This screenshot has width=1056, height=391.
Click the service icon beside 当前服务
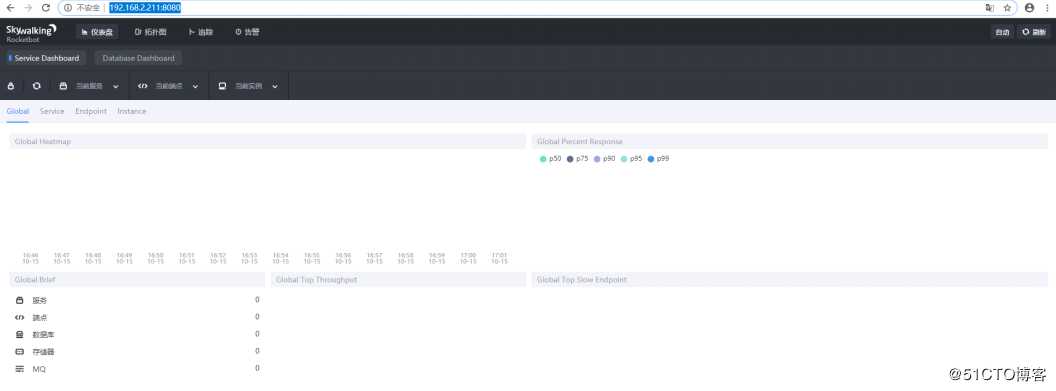point(63,86)
